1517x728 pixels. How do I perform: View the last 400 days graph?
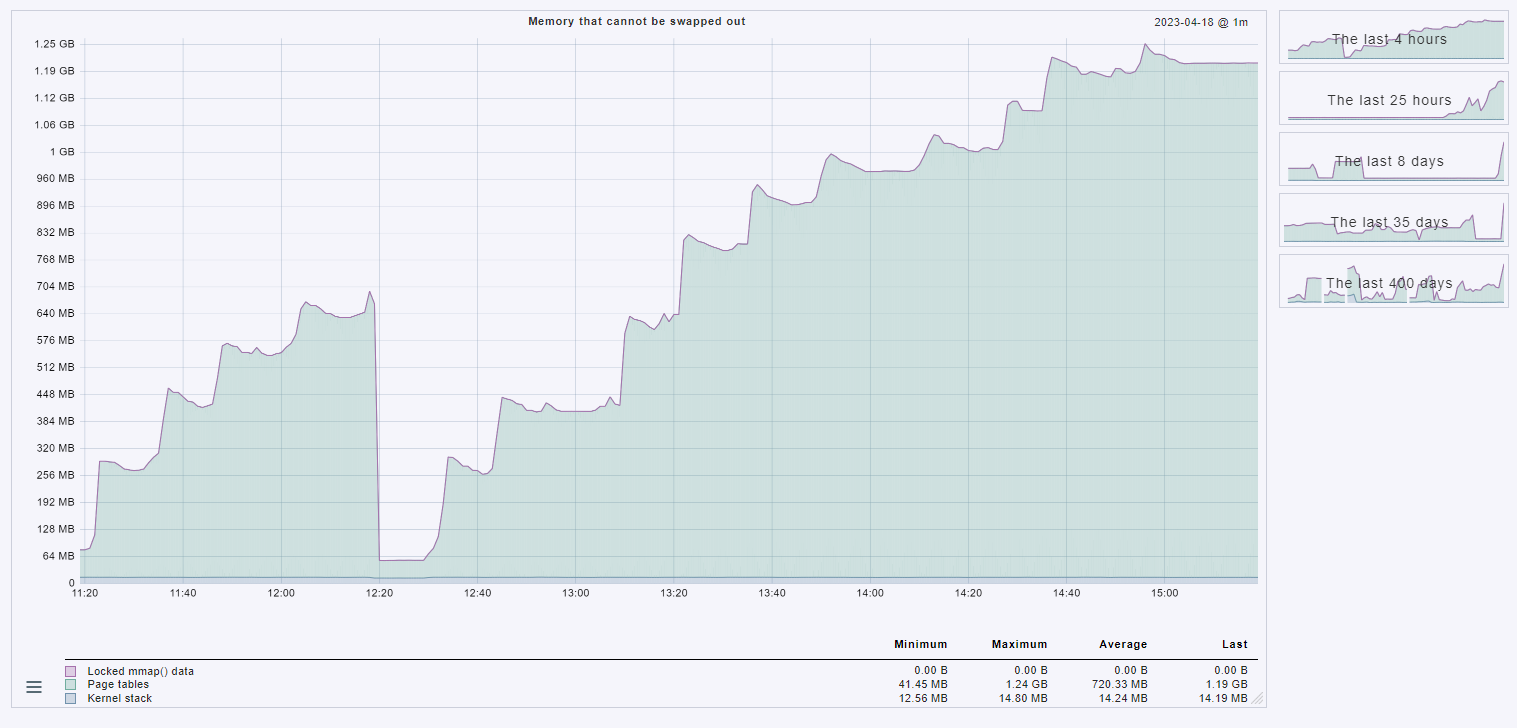1393,282
